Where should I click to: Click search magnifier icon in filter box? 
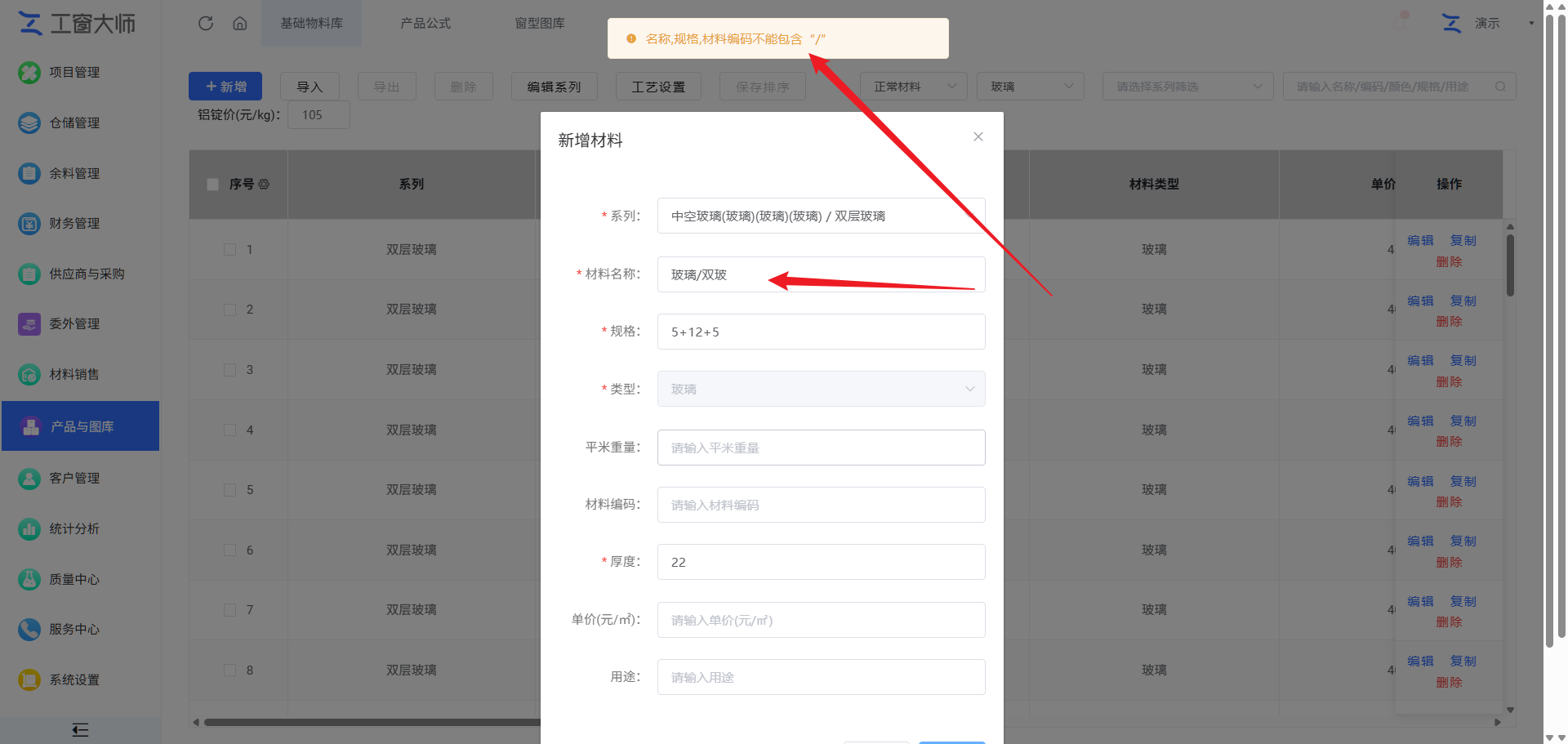pos(1500,87)
